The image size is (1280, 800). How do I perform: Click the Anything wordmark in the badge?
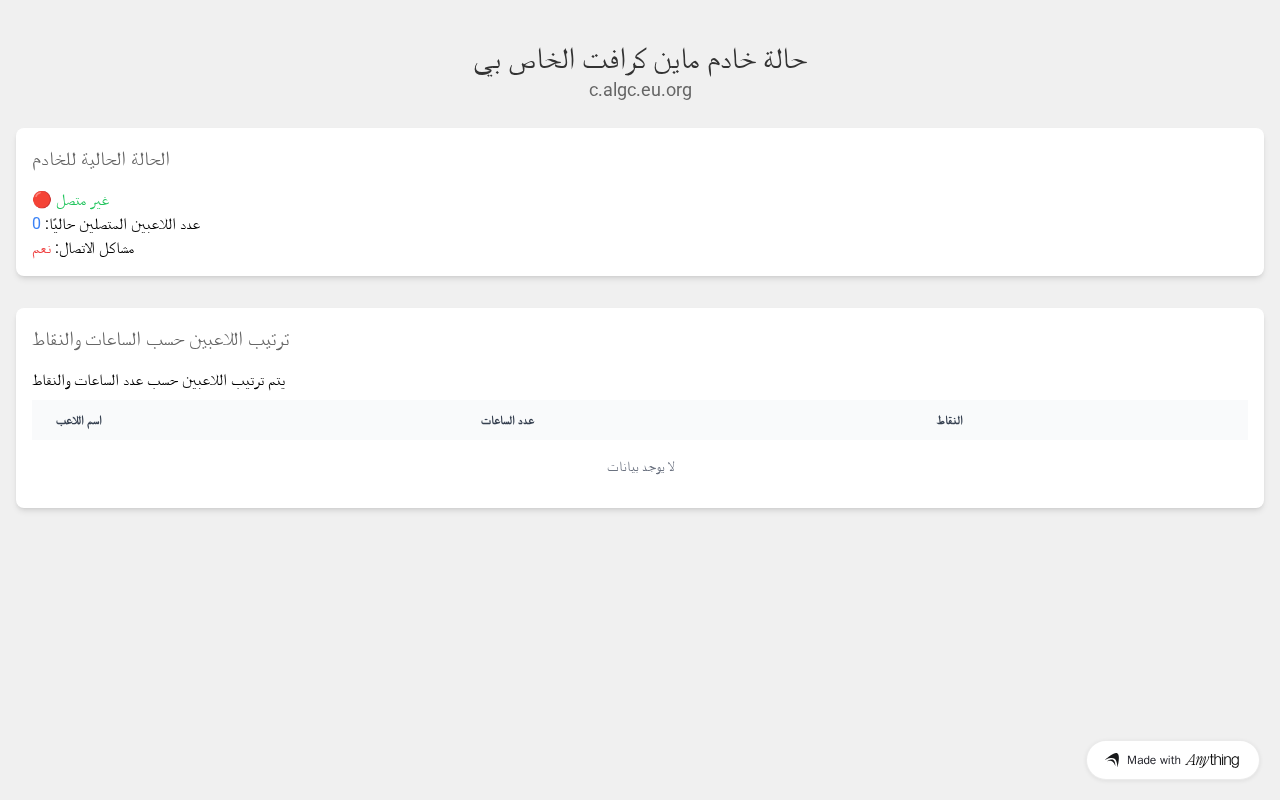click(1212, 760)
